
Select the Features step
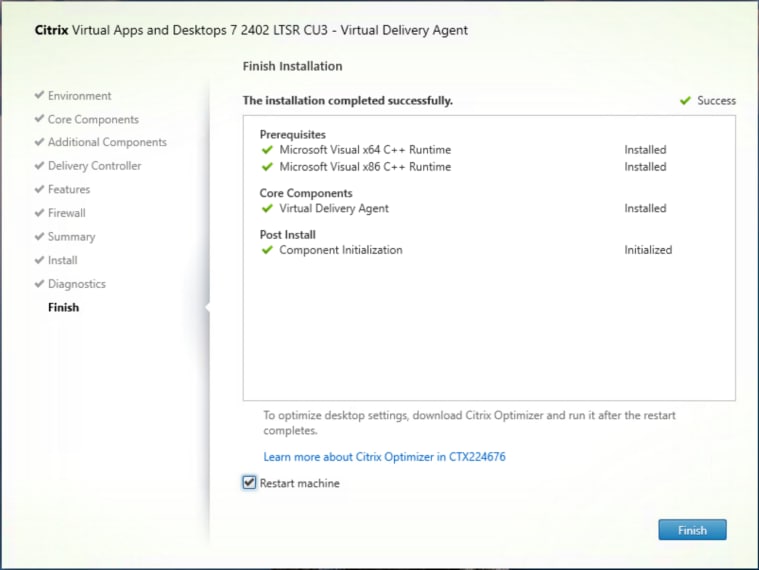click(69, 189)
